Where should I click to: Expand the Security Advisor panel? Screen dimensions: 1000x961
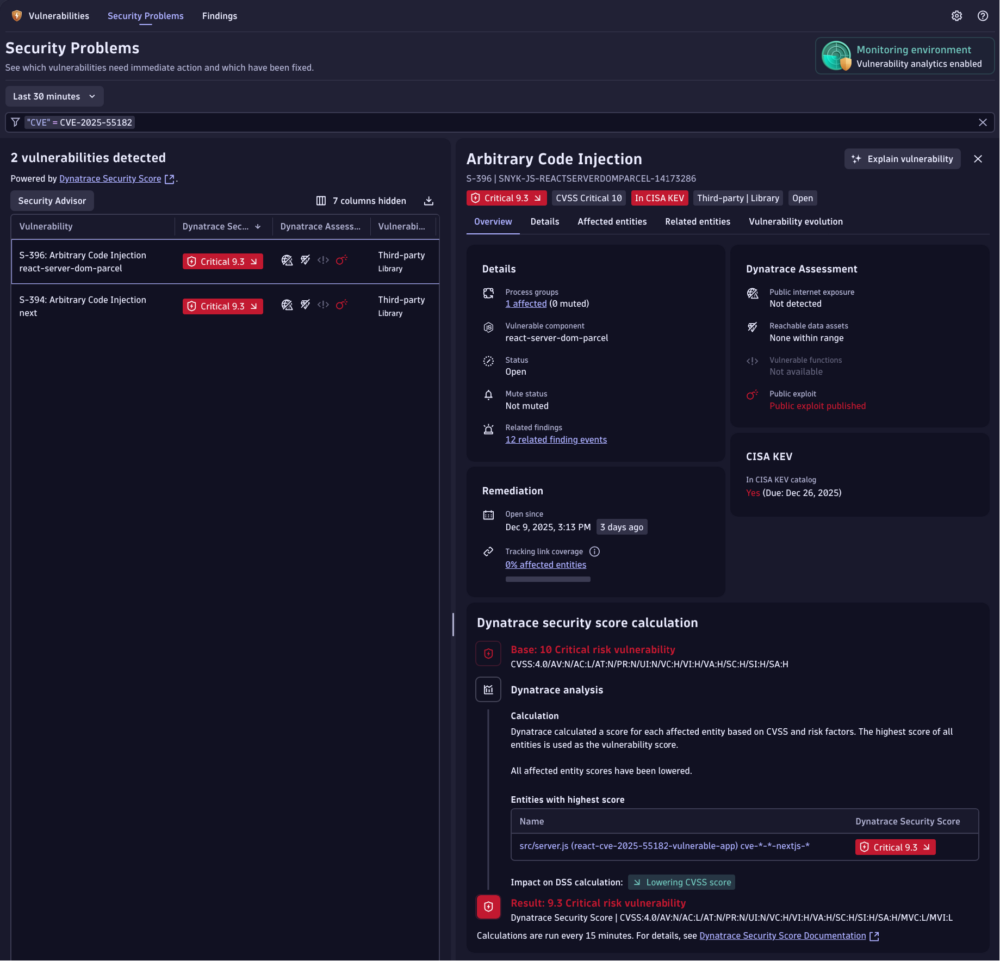(x=52, y=200)
